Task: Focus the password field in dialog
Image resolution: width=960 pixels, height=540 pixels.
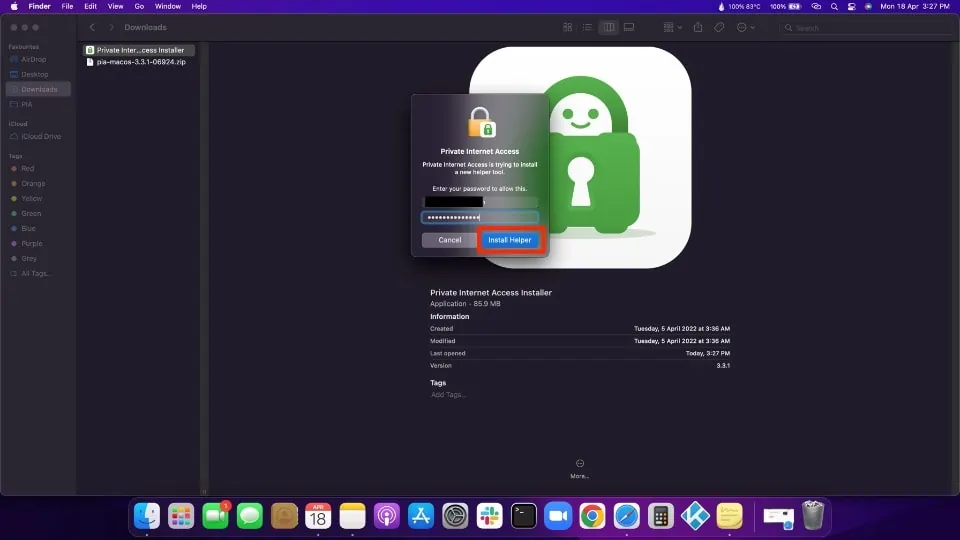Action: point(480,217)
